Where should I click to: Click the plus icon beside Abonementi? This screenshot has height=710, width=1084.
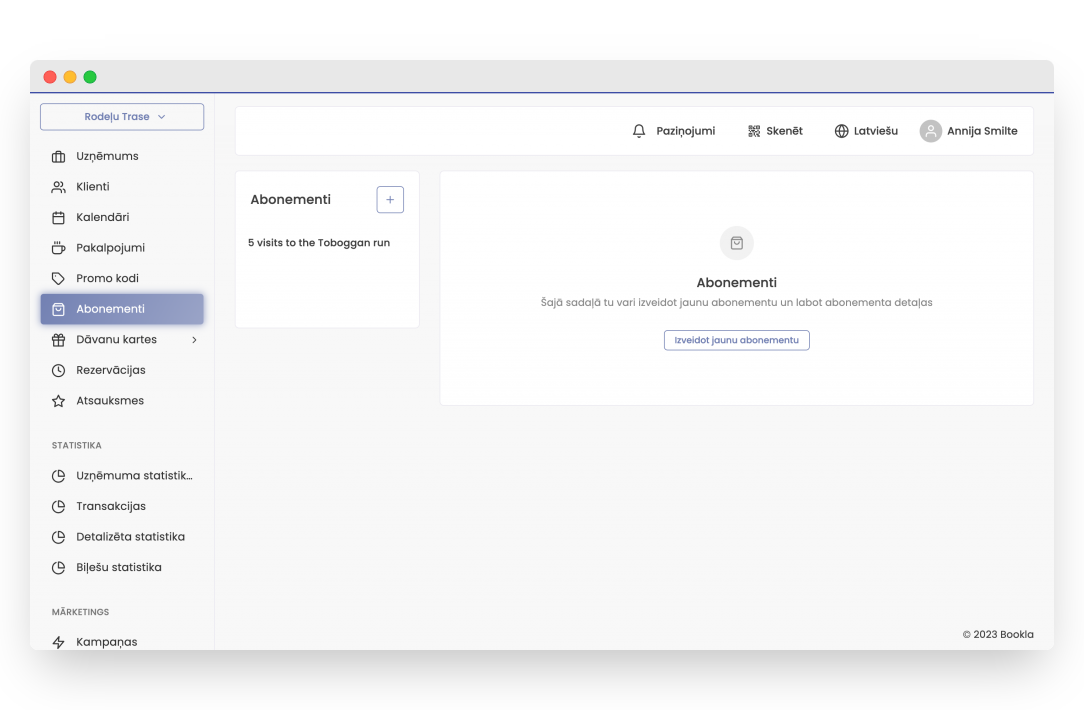coord(390,200)
